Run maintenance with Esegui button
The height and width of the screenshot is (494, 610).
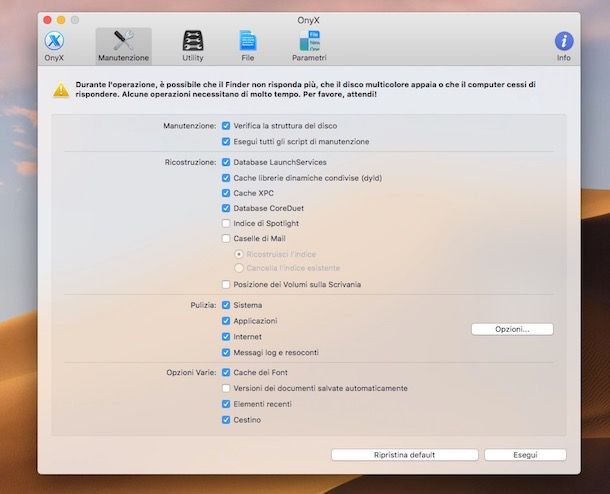pyautogui.click(x=525, y=455)
